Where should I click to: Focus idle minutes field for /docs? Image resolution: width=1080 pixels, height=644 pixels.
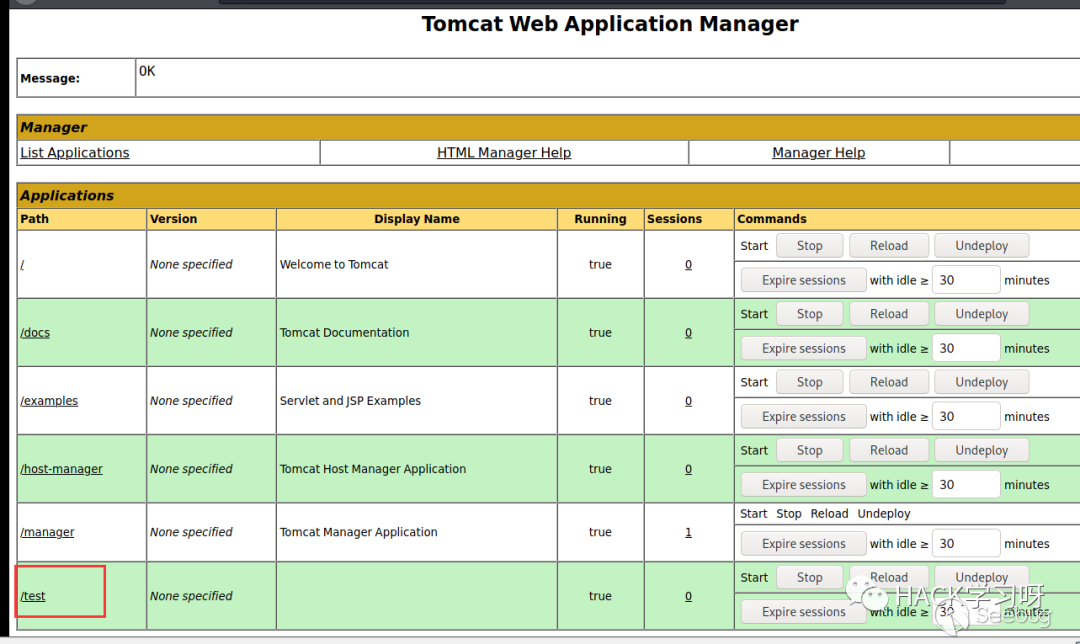(965, 348)
